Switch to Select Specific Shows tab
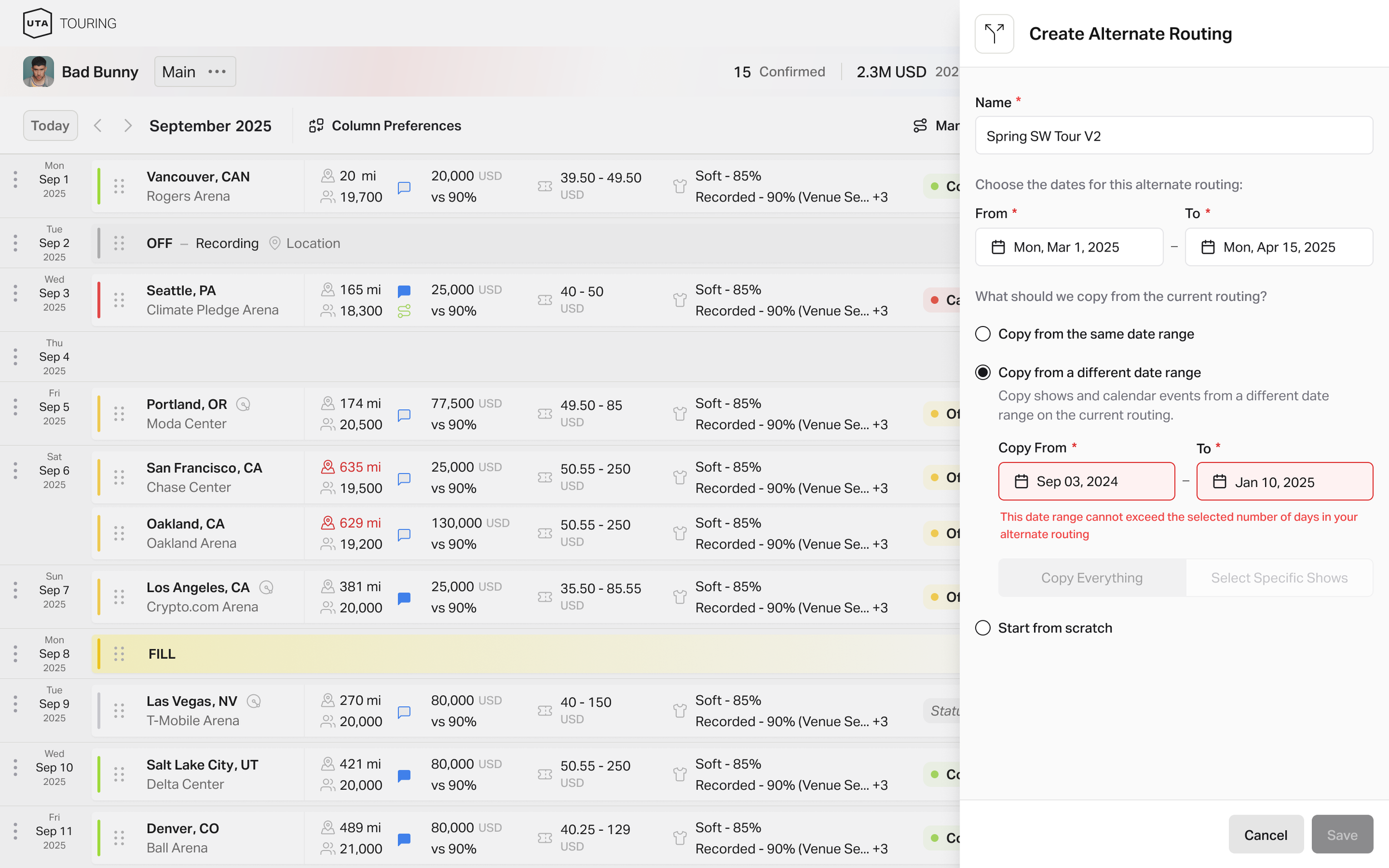This screenshot has width=1389, height=868. click(1279, 578)
